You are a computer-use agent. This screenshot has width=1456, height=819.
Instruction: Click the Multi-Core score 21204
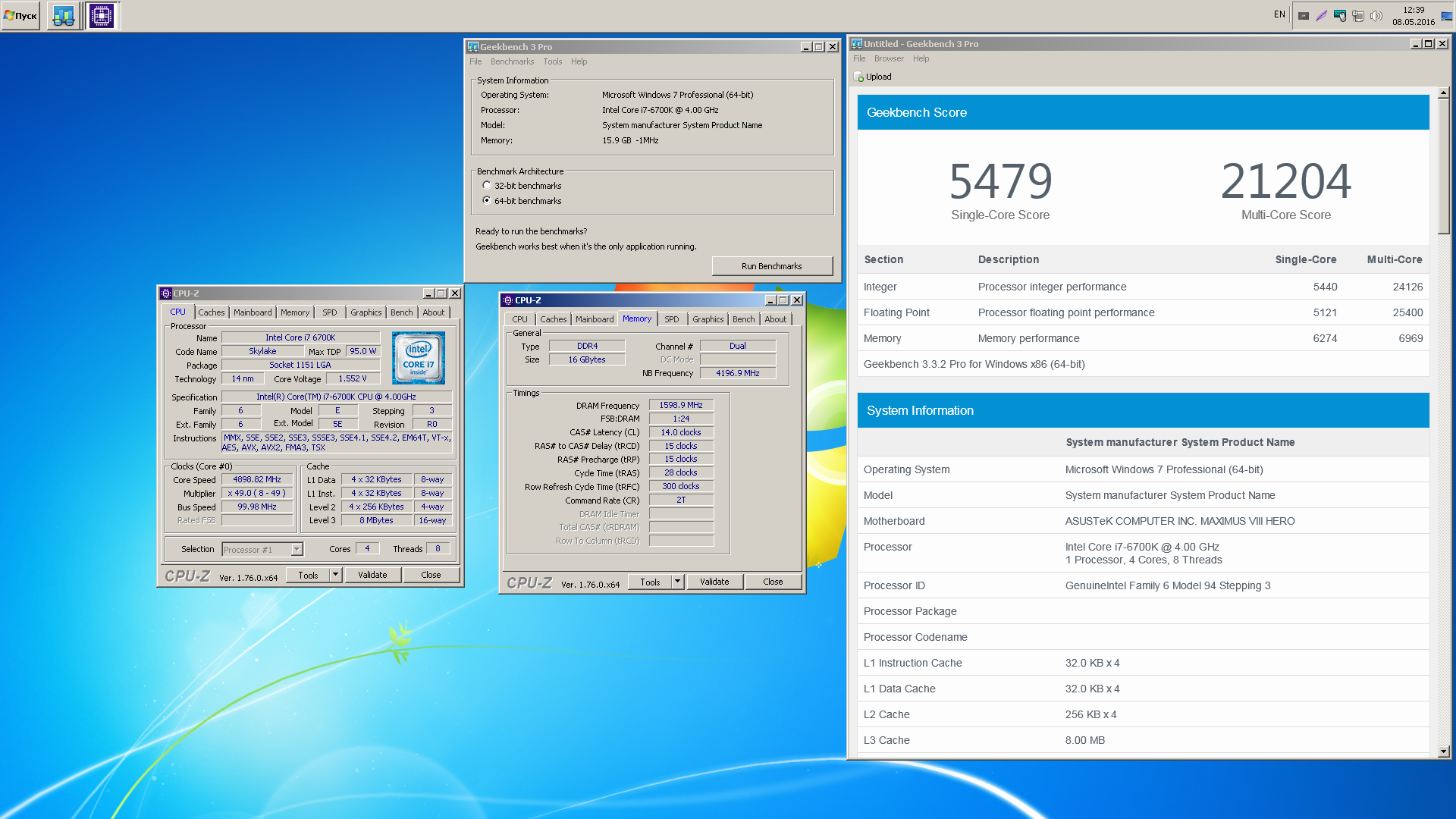pos(1286,181)
